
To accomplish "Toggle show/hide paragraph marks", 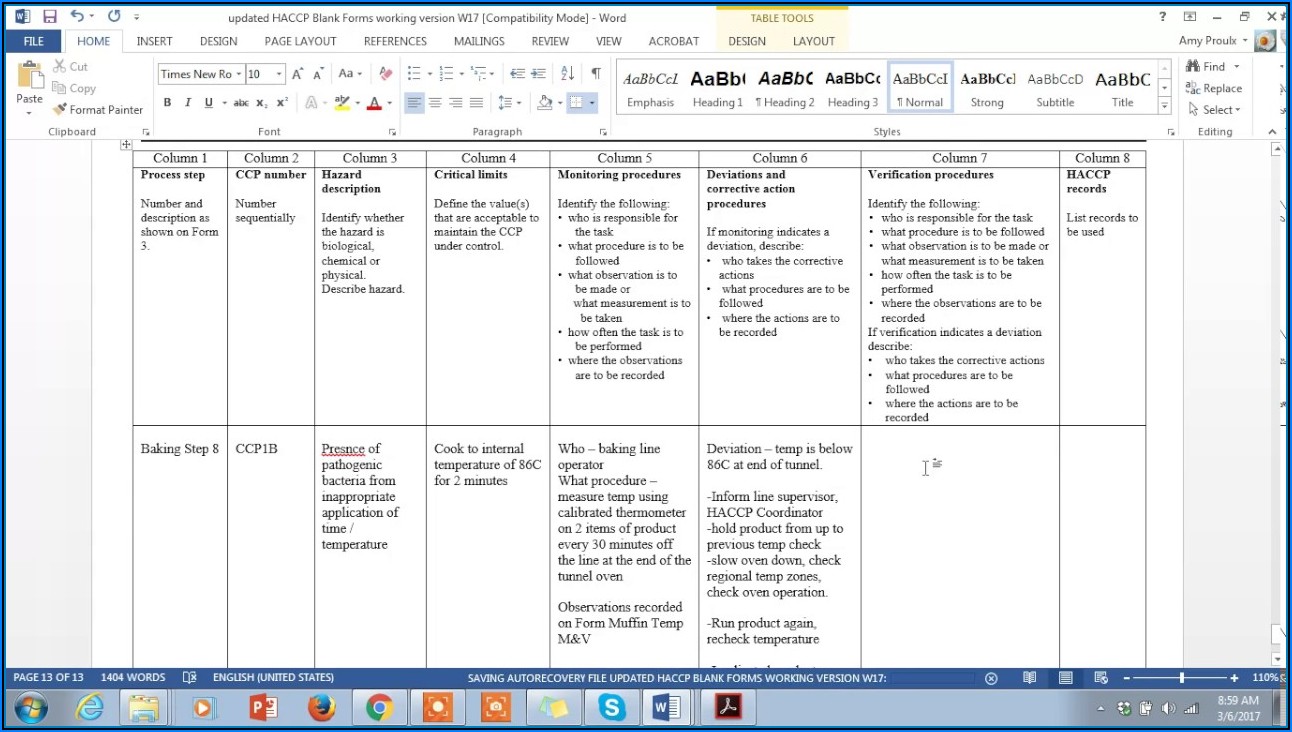I will pyautogui.click(x=596, y=74).
